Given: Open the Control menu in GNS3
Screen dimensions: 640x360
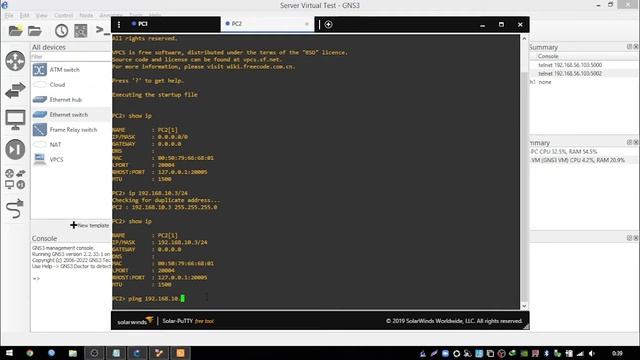Looking at the screenshot, I should click(x=64, y=16).
